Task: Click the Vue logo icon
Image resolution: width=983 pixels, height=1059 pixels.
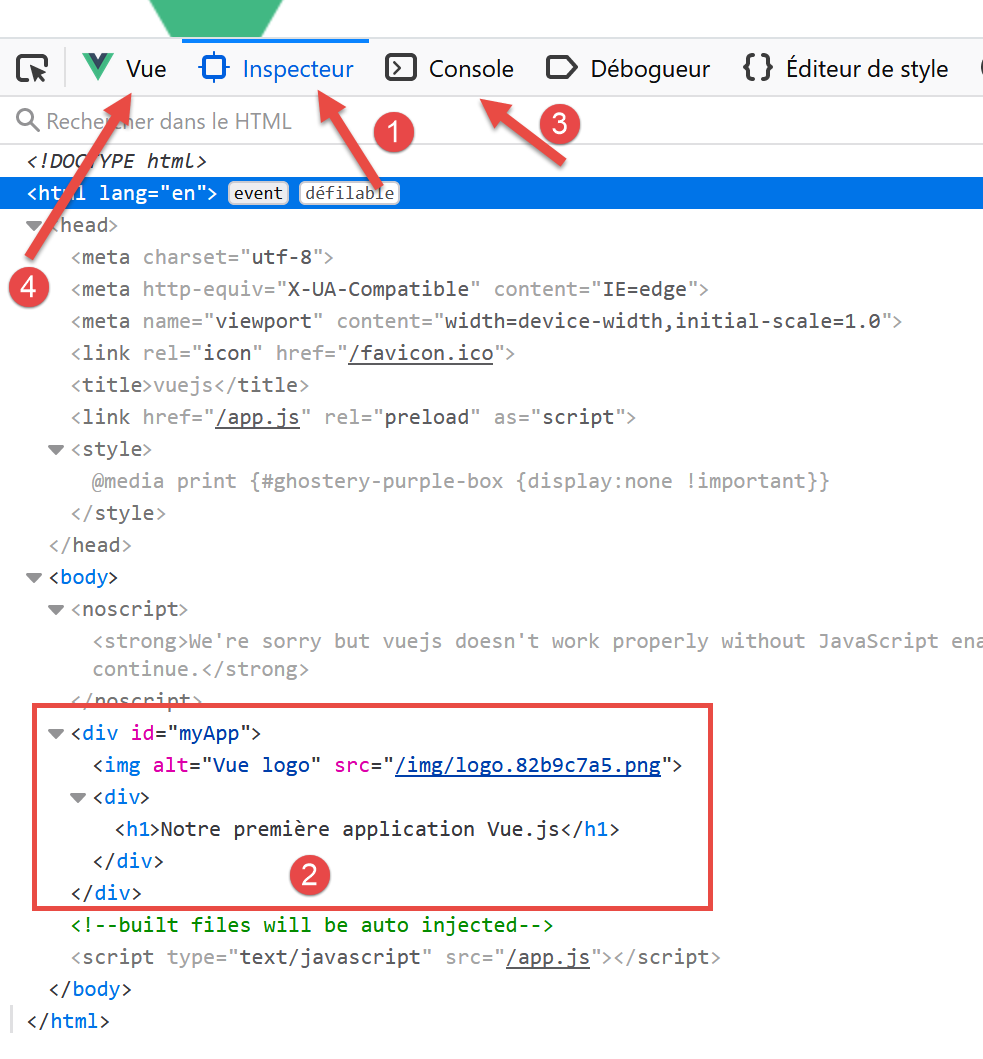Action: pos(98,68)
